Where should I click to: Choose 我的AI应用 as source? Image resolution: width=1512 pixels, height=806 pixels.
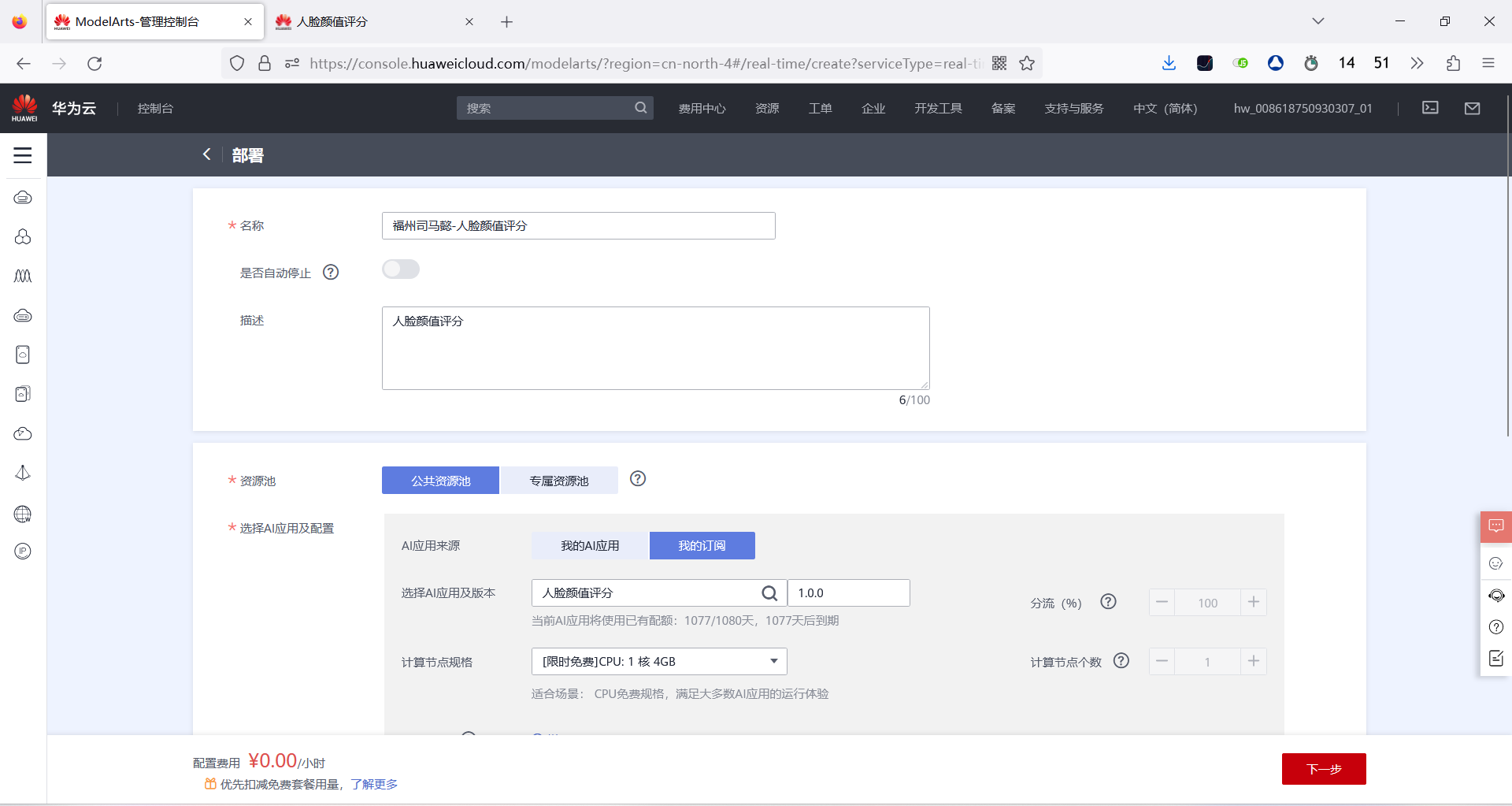(590, 546)
